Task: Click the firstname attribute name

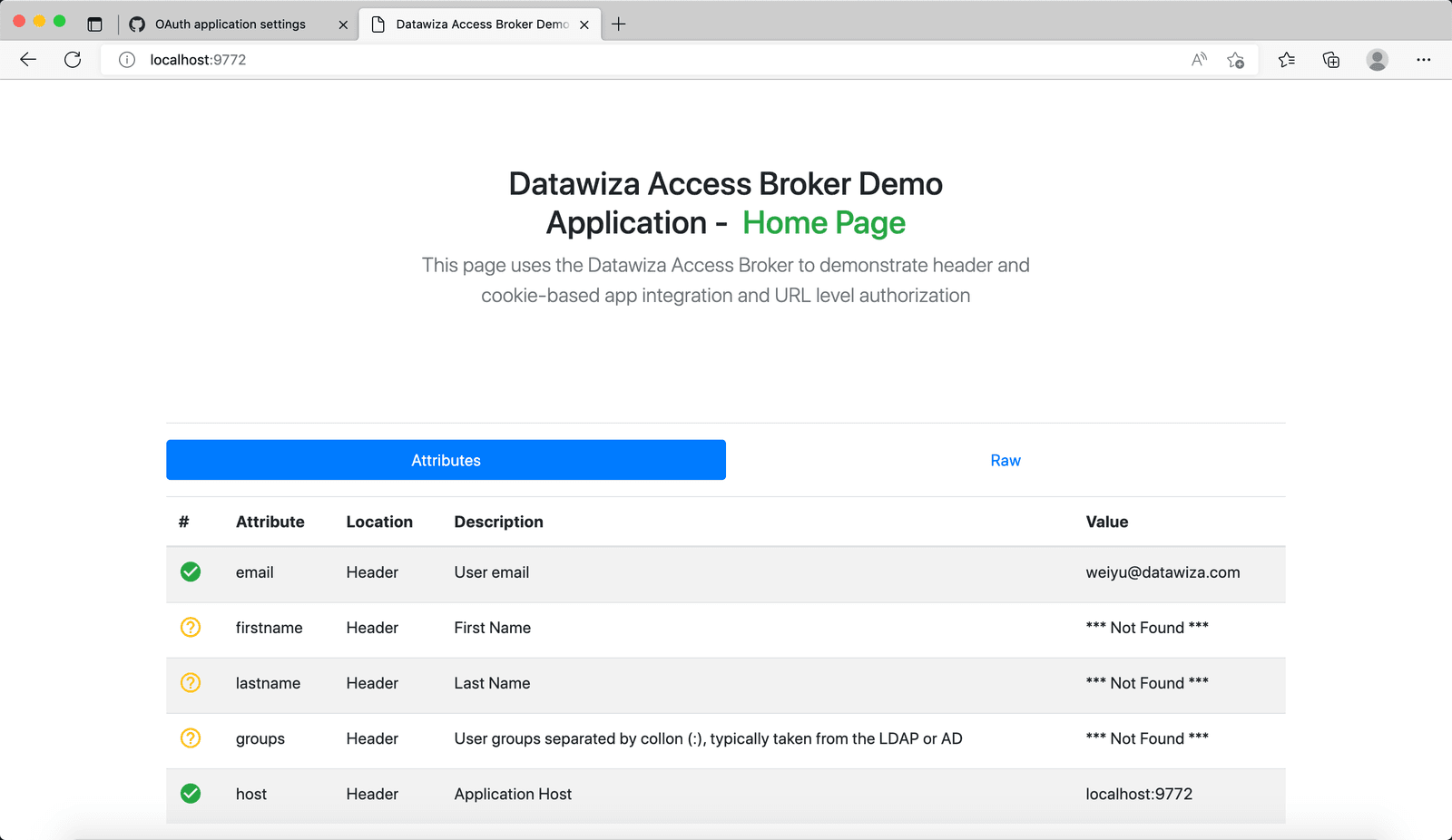Action: (x=269, y=628)
